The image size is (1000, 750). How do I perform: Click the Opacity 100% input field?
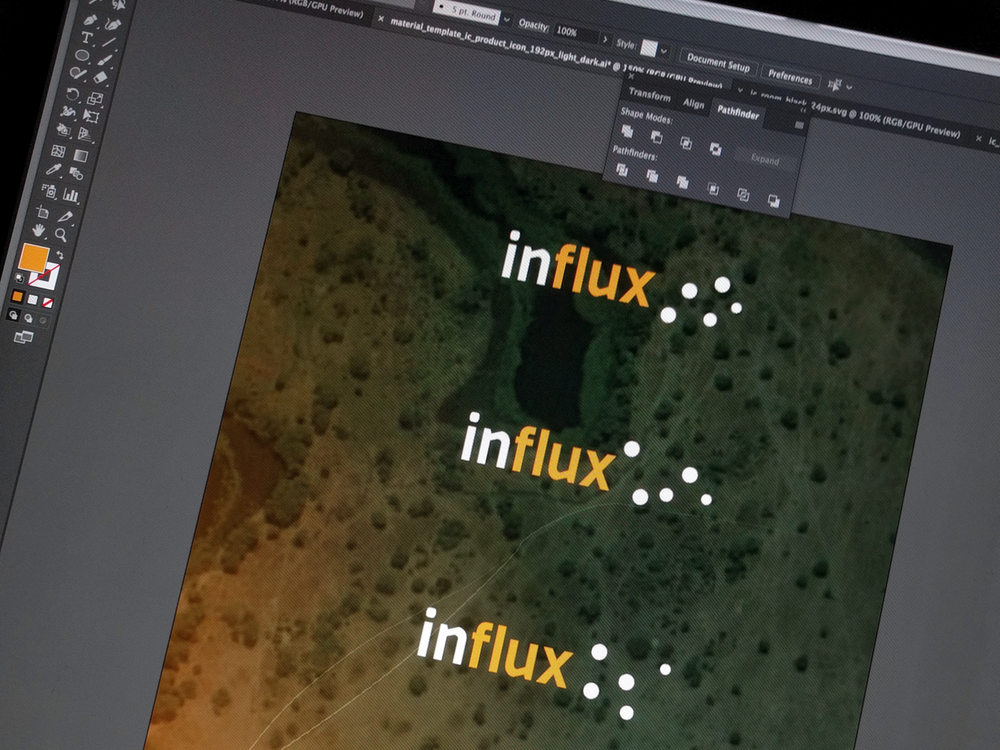tap(575, 33)
